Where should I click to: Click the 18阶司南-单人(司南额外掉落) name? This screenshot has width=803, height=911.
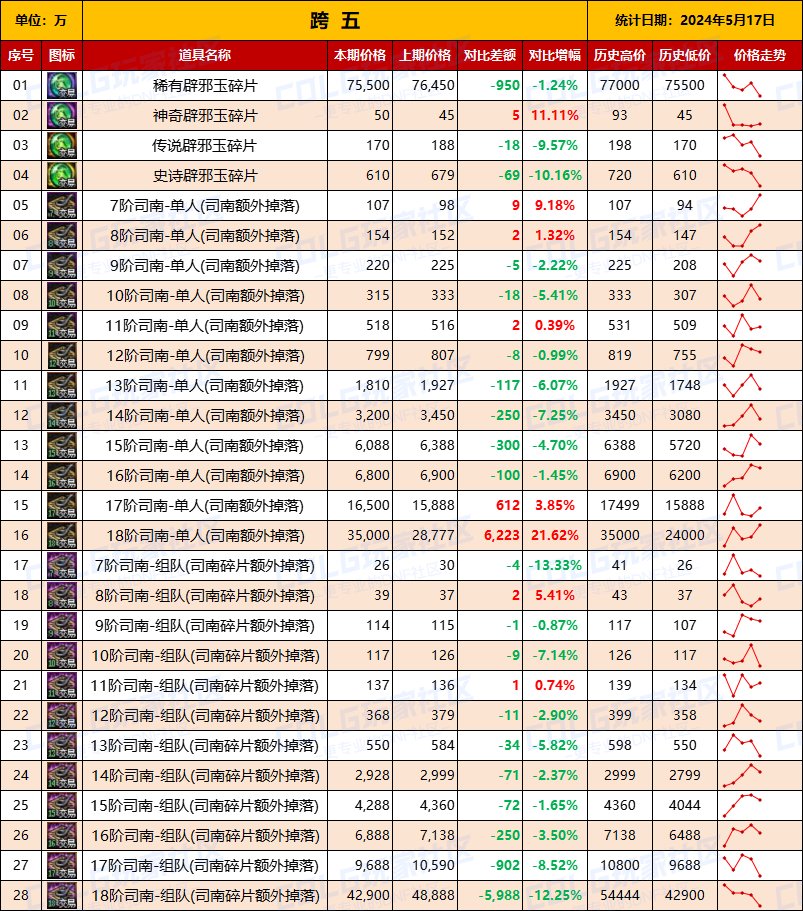[x=205, y=536]
